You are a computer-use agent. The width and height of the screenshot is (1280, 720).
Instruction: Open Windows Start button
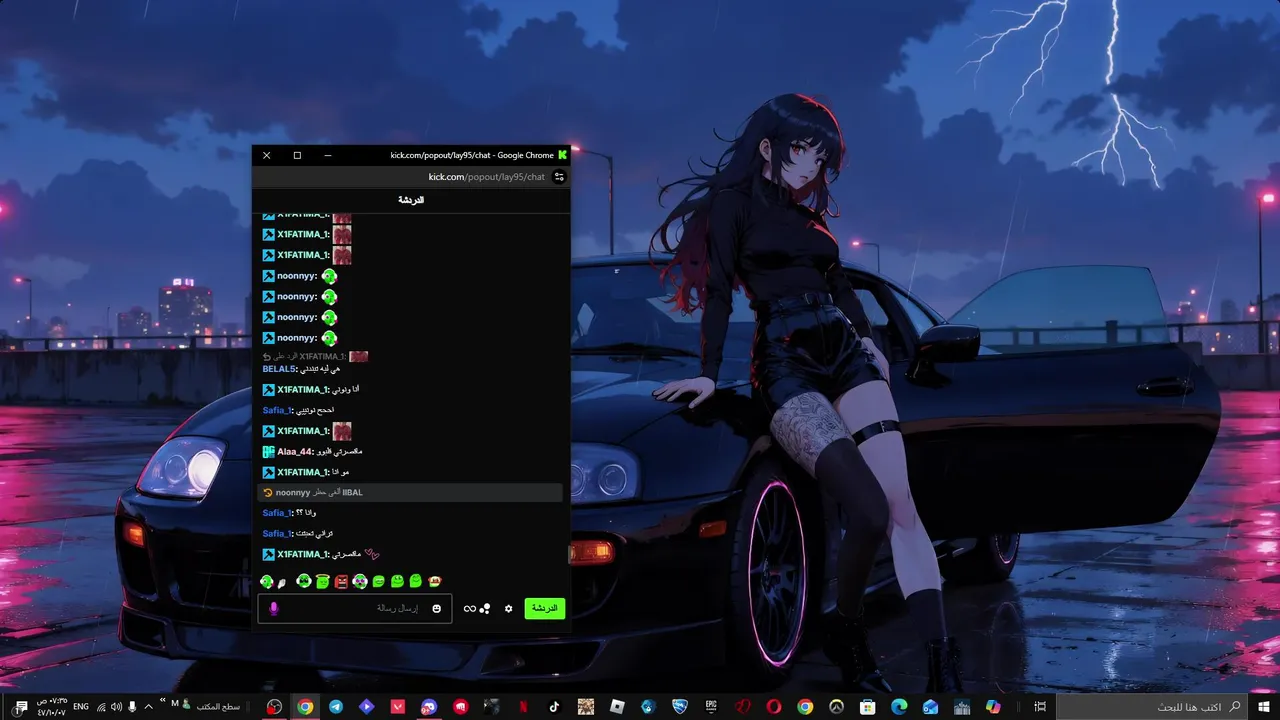point(1263,707)
